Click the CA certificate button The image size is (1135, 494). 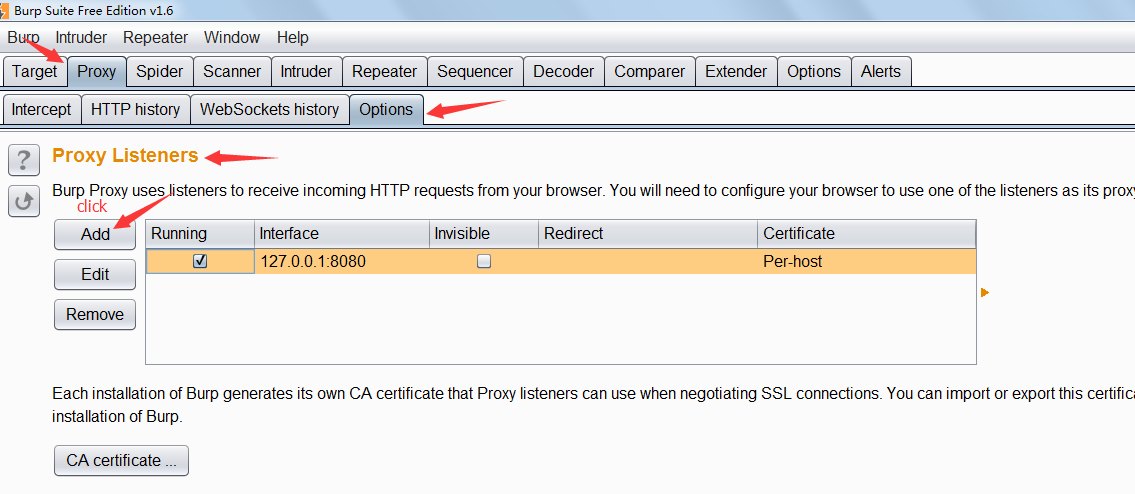coord(121,461)
